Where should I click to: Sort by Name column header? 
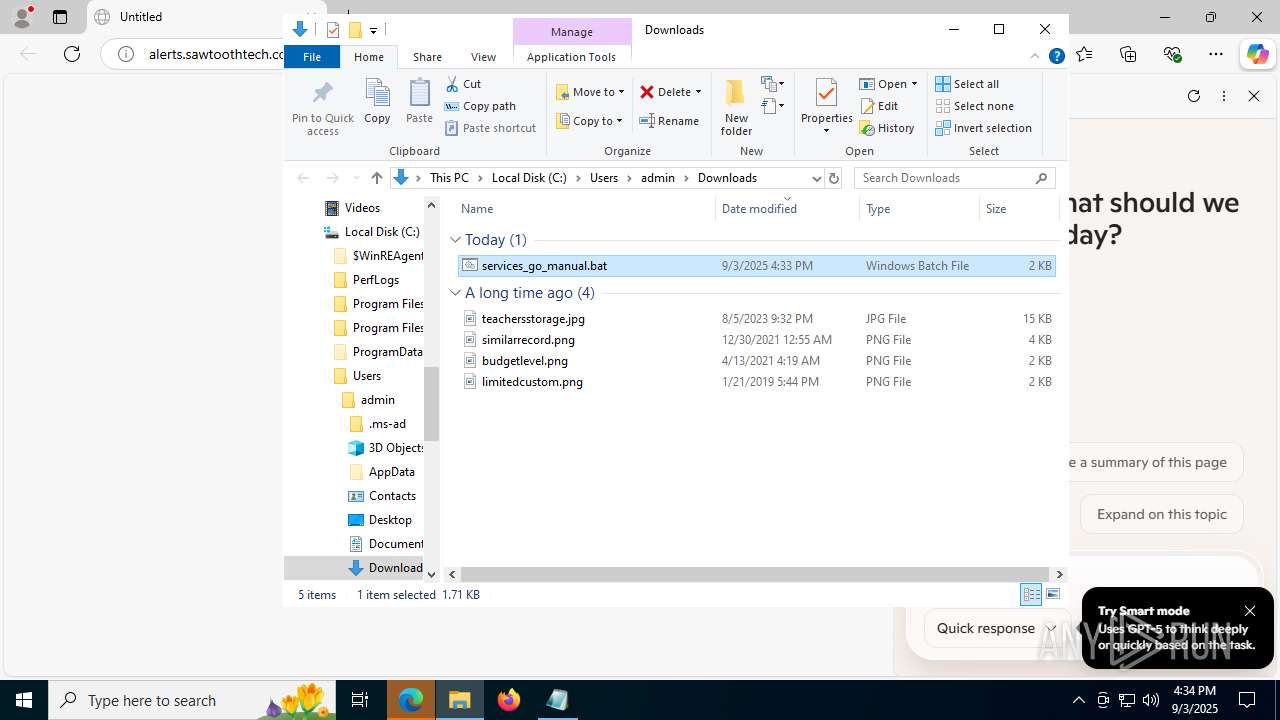[x=585, y=209]
